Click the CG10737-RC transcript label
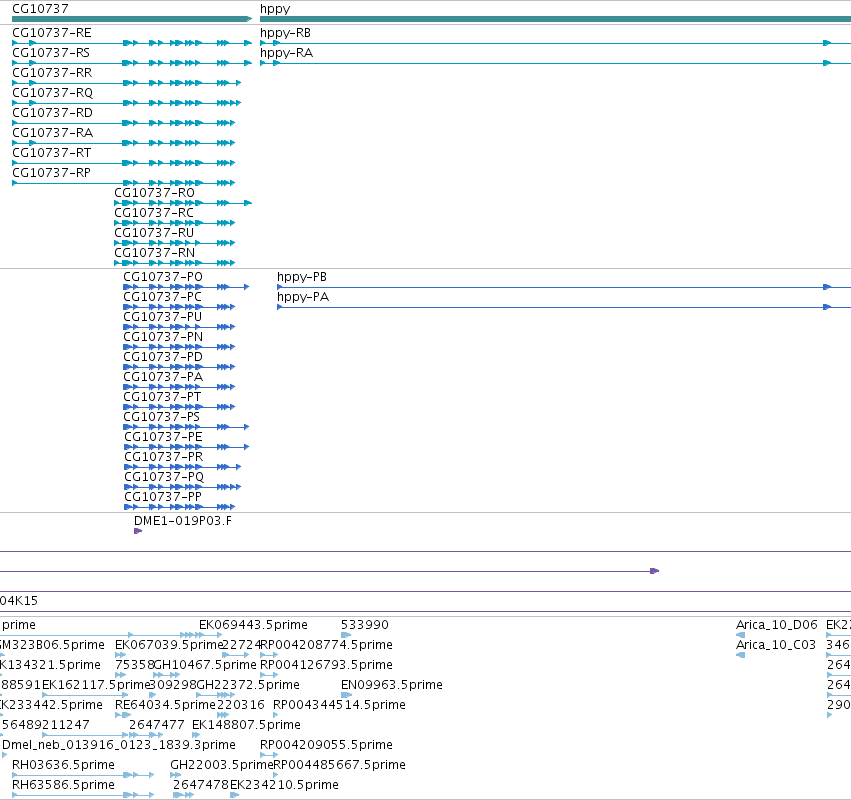This screenshot has width=851, height=800. (154, 213)
